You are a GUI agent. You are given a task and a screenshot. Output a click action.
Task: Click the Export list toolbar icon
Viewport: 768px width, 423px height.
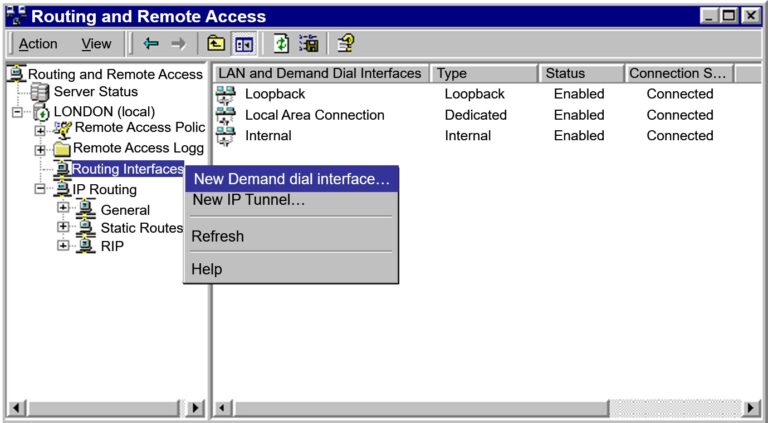coord(309,44)
